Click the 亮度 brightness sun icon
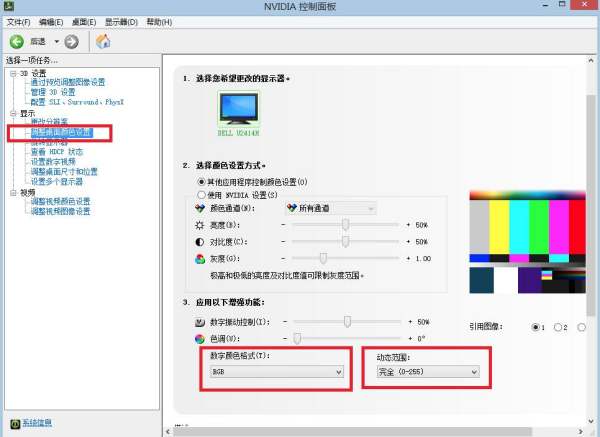 coord(200,225)
